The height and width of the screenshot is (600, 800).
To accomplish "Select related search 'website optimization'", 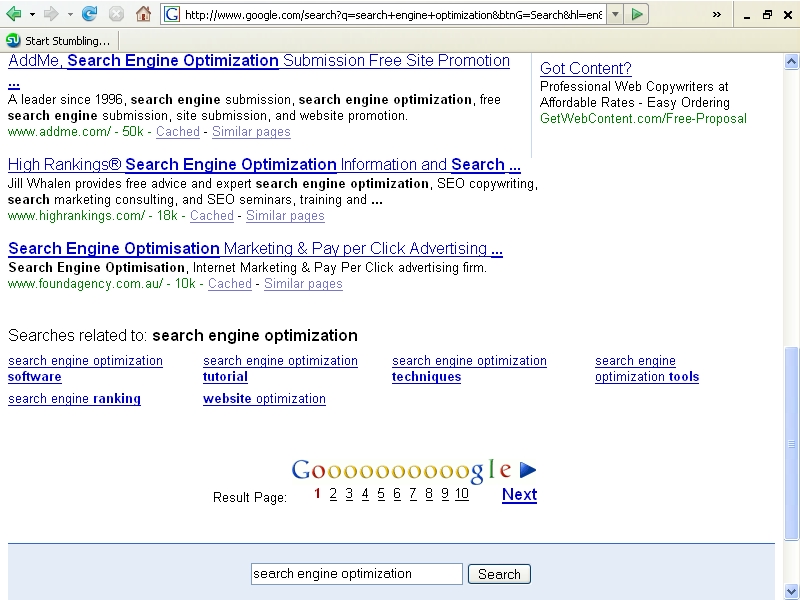I will (264, 399).
